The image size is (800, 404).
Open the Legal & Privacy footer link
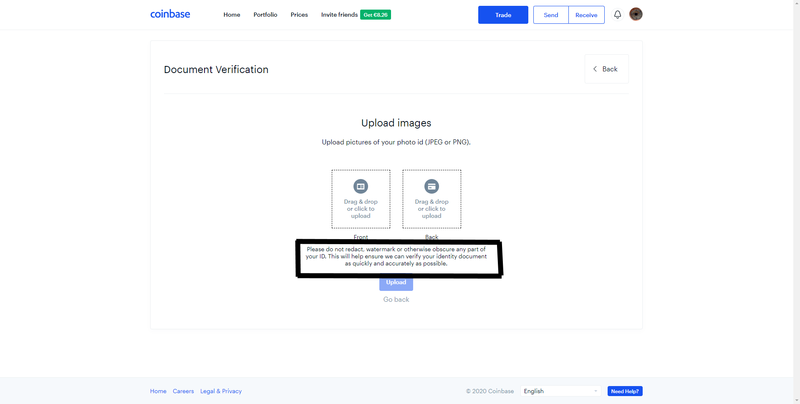tap(221, 391)
